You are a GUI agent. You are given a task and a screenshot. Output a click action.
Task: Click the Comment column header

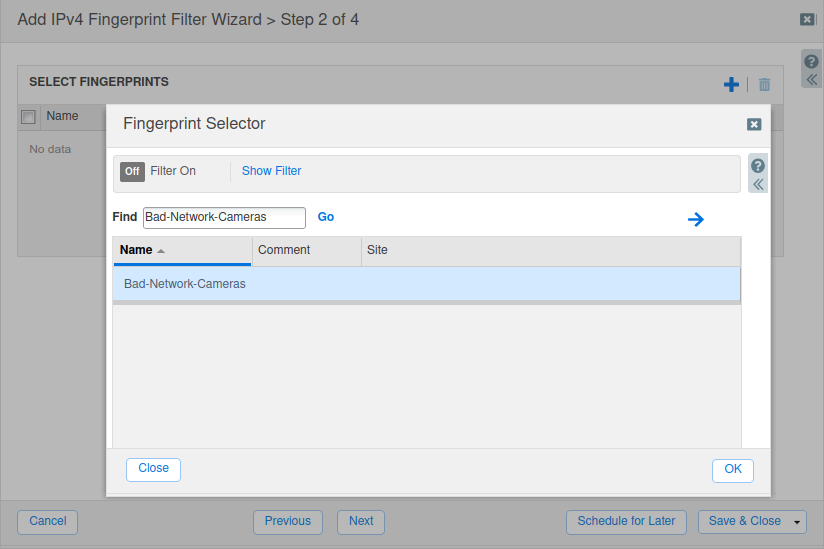284,250
